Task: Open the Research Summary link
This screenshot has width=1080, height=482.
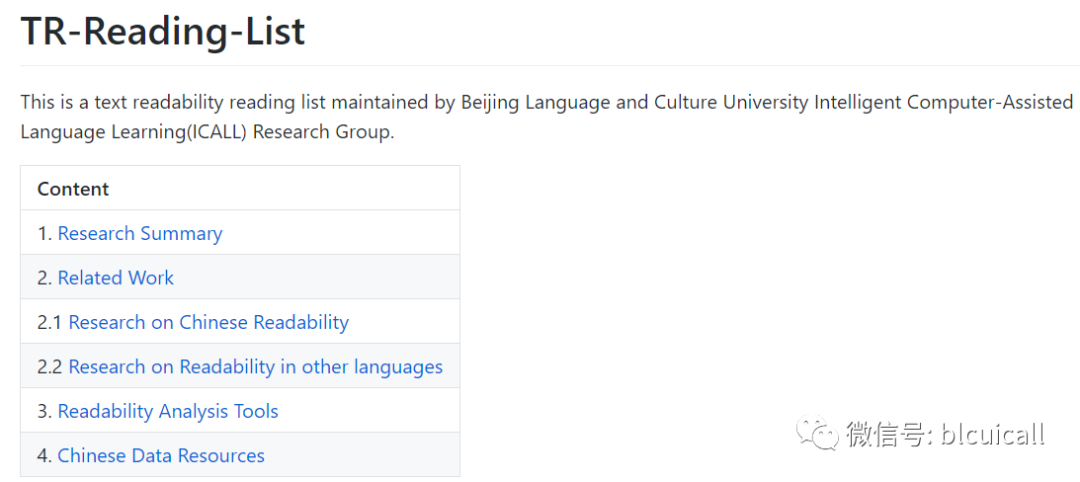Action: pyautogui.click(x=140, y=234)
